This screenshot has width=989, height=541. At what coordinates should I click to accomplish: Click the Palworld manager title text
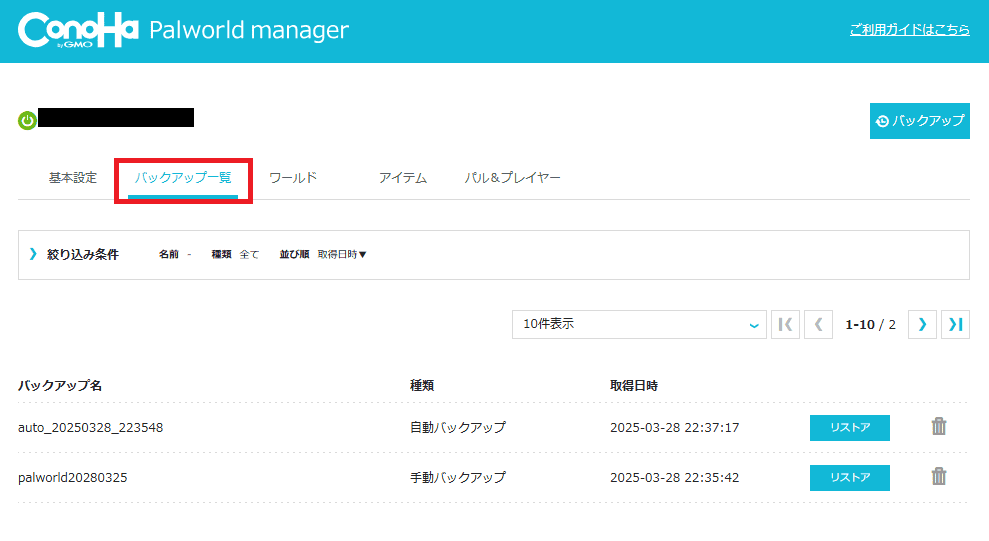click(249, 30)
